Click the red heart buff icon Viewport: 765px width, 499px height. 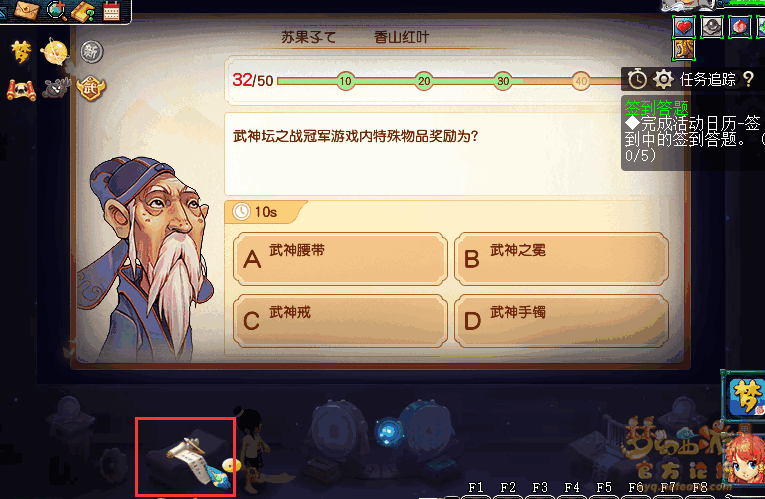(x=684, y=26)
